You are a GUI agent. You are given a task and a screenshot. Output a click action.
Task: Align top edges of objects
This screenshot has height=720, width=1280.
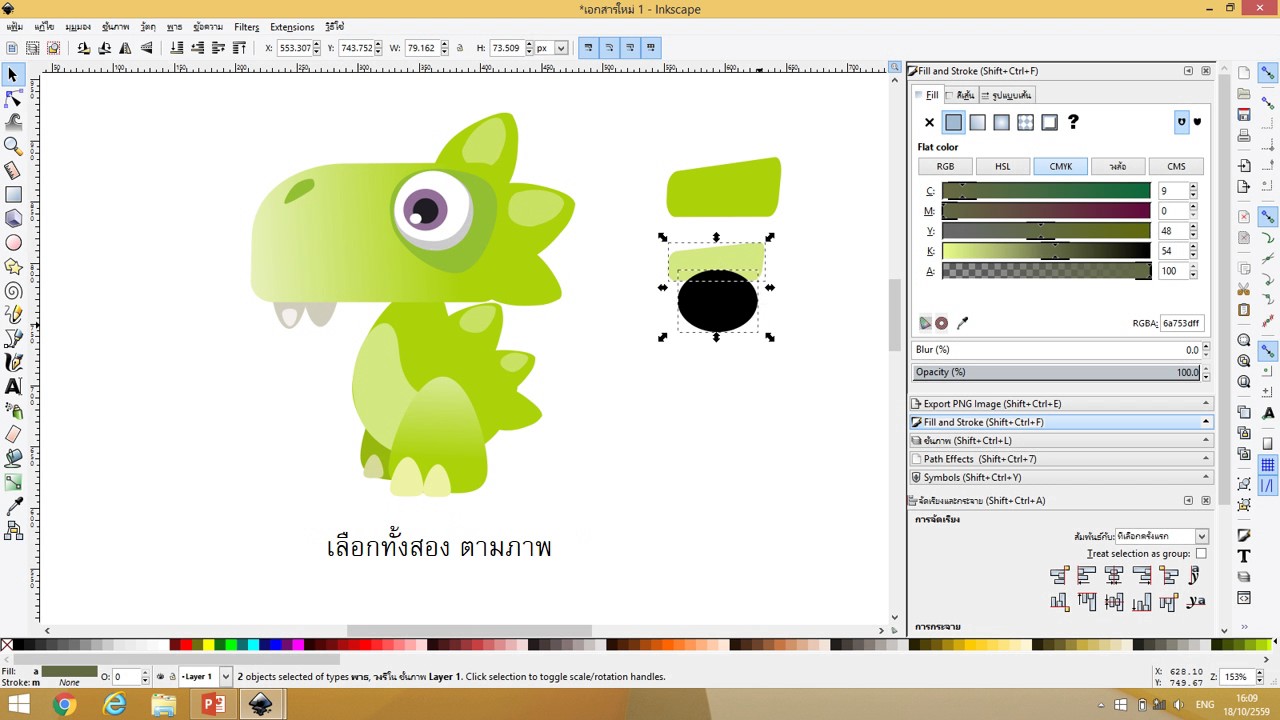click(x=1086, y=601)
